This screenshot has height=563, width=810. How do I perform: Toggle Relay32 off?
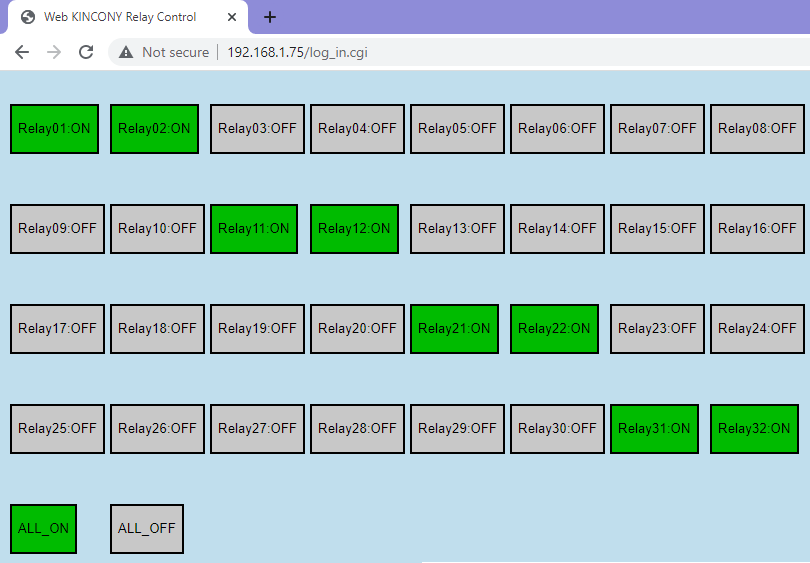point(754,429)
